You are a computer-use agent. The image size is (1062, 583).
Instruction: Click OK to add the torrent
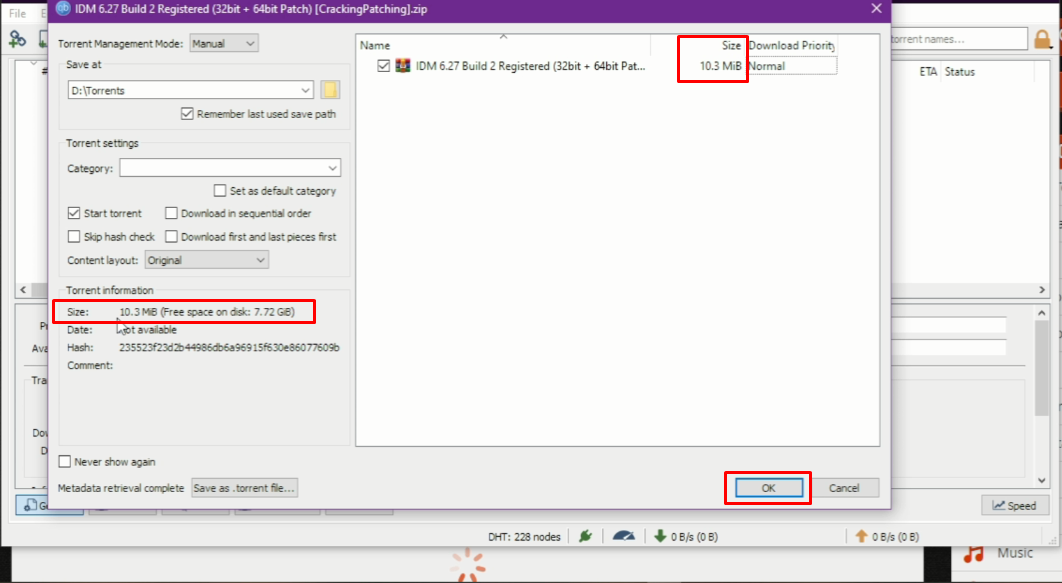[769, 488]
